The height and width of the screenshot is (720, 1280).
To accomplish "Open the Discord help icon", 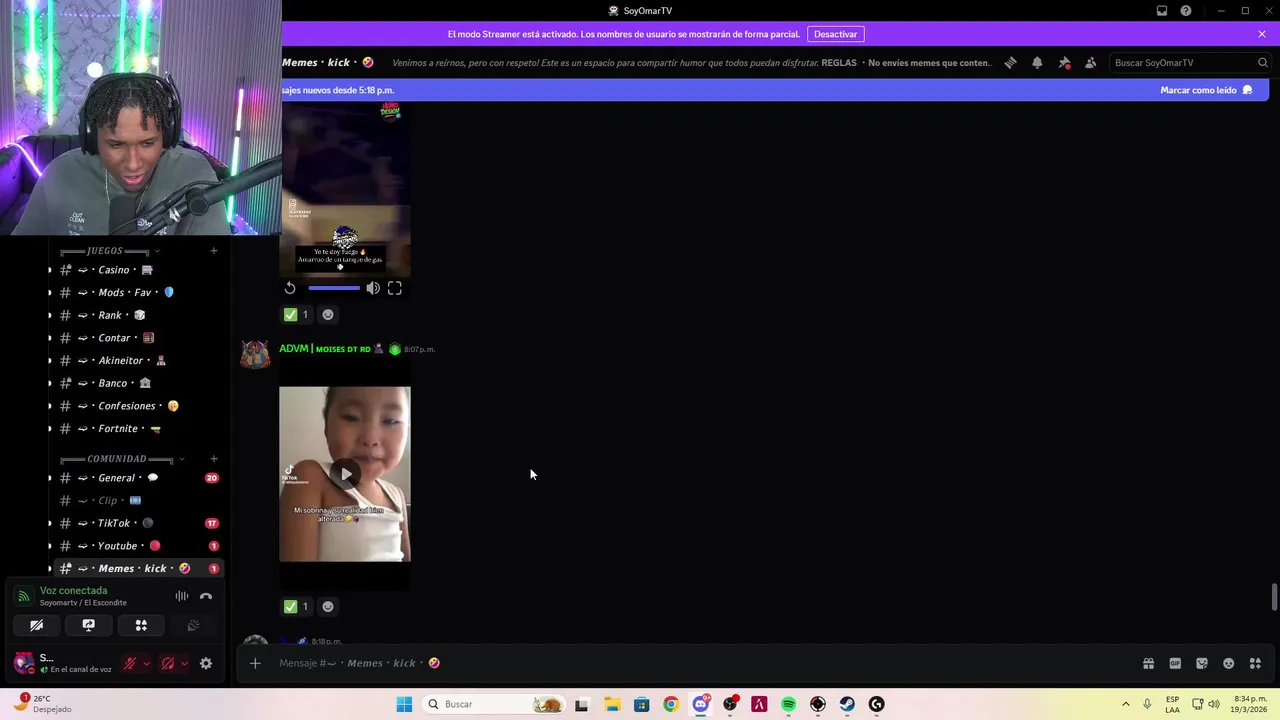I will click(1186, 11).
